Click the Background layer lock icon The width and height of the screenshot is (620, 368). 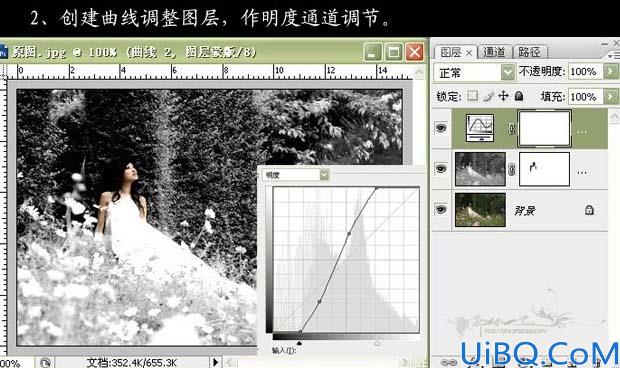(589, 210)
